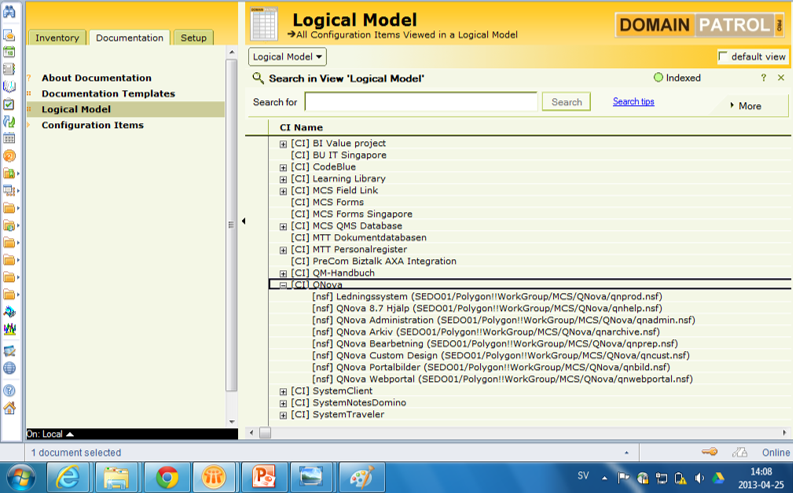Image resolution: width=793 pixels, height=493 pixels.
Task: Collapse the '[CI] QNova' tree node
Action: click(x=283, y=285)
